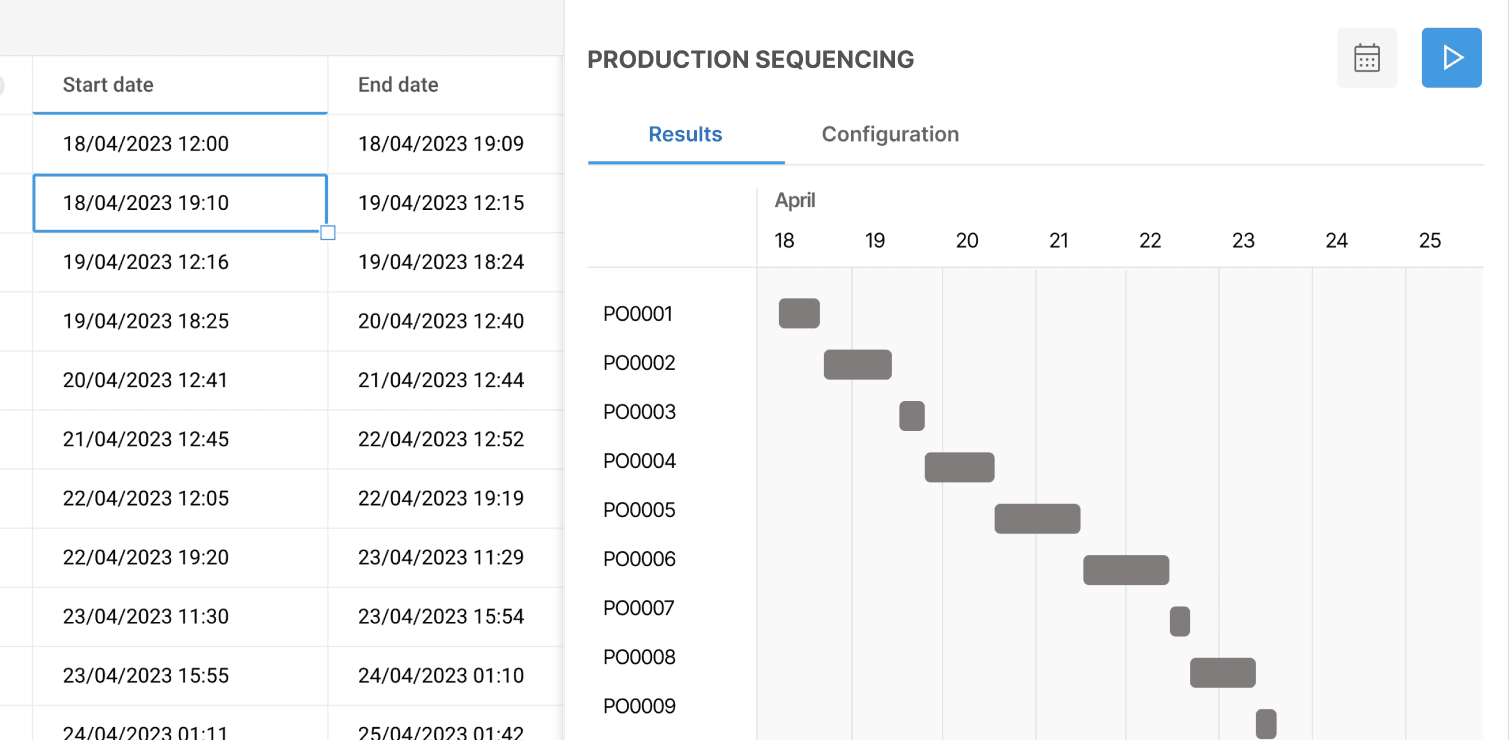Select the highlighted cell 18/04/2023 19:10
This screenshot has width=1510, height=740.
coord(180,203)
